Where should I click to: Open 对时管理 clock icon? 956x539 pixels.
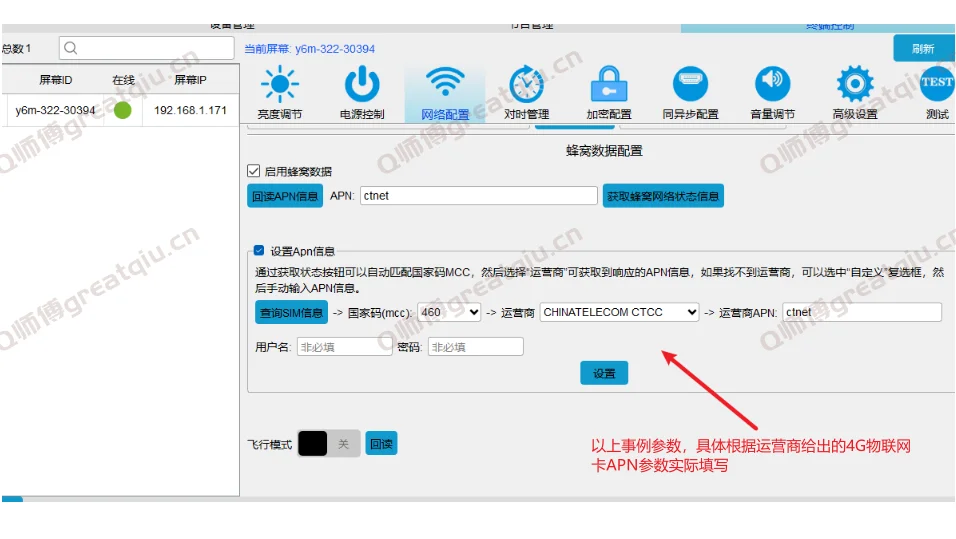click(x=526, y=86)
